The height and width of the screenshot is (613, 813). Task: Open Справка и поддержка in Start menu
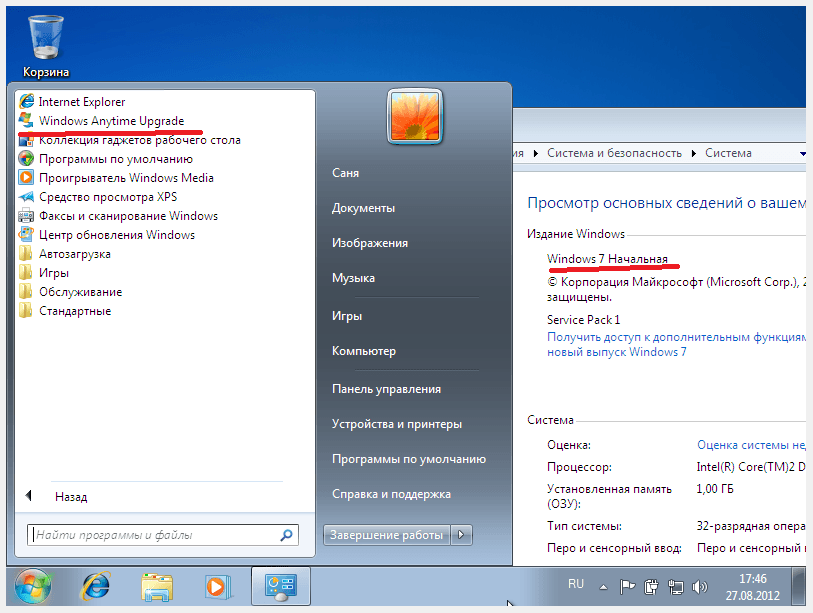pyautogui.click(x=391, y=494)
